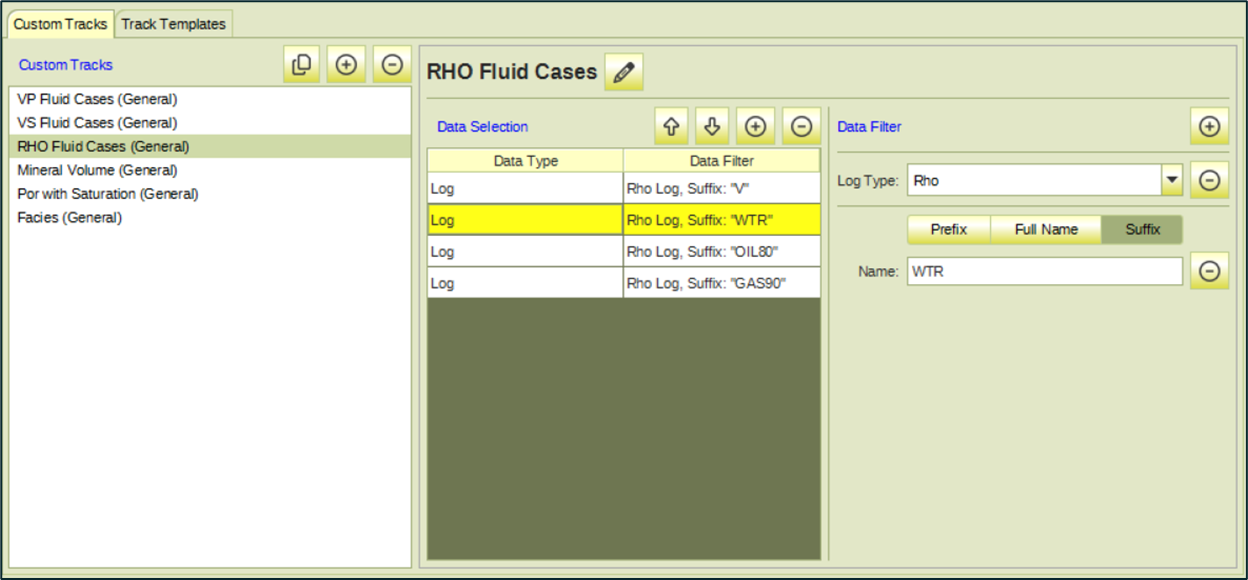Click the pencil icon to rename track
This screenshot has height=580, width=1248.
click(x=624, y=73)
